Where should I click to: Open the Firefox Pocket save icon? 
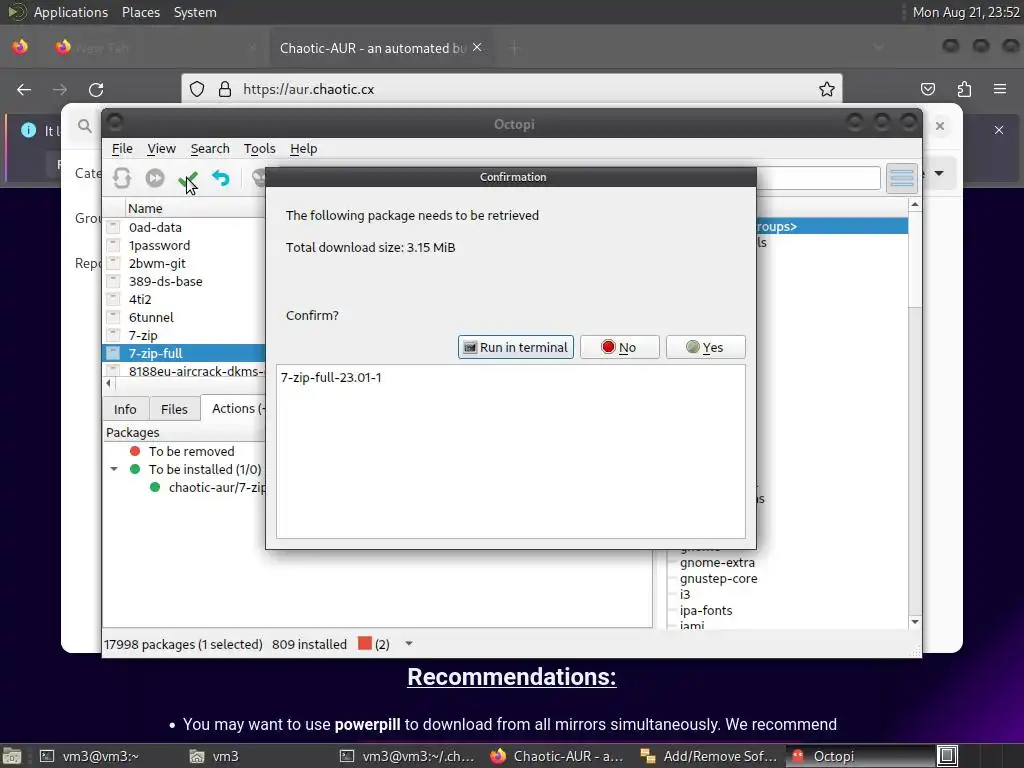(x=928, y=89)
